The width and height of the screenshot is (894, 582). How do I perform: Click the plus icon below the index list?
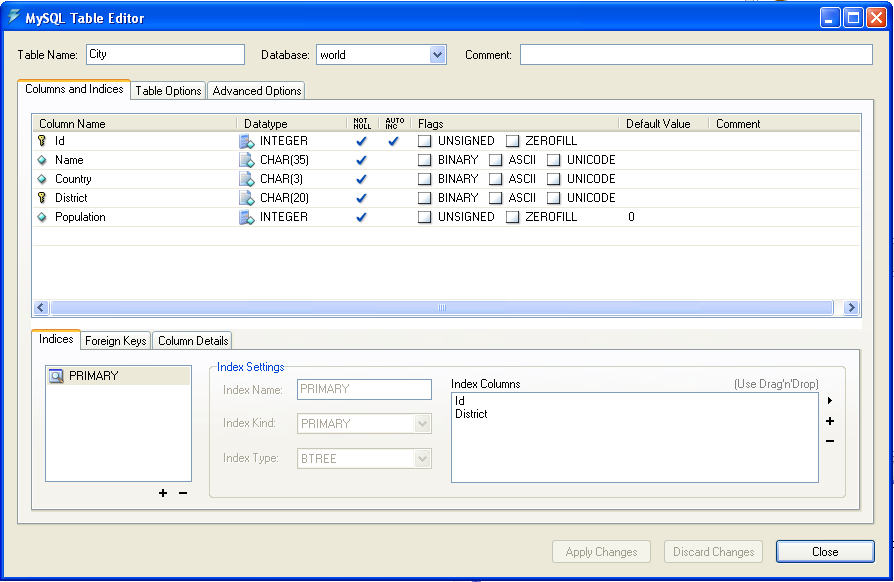coord(163,493)
